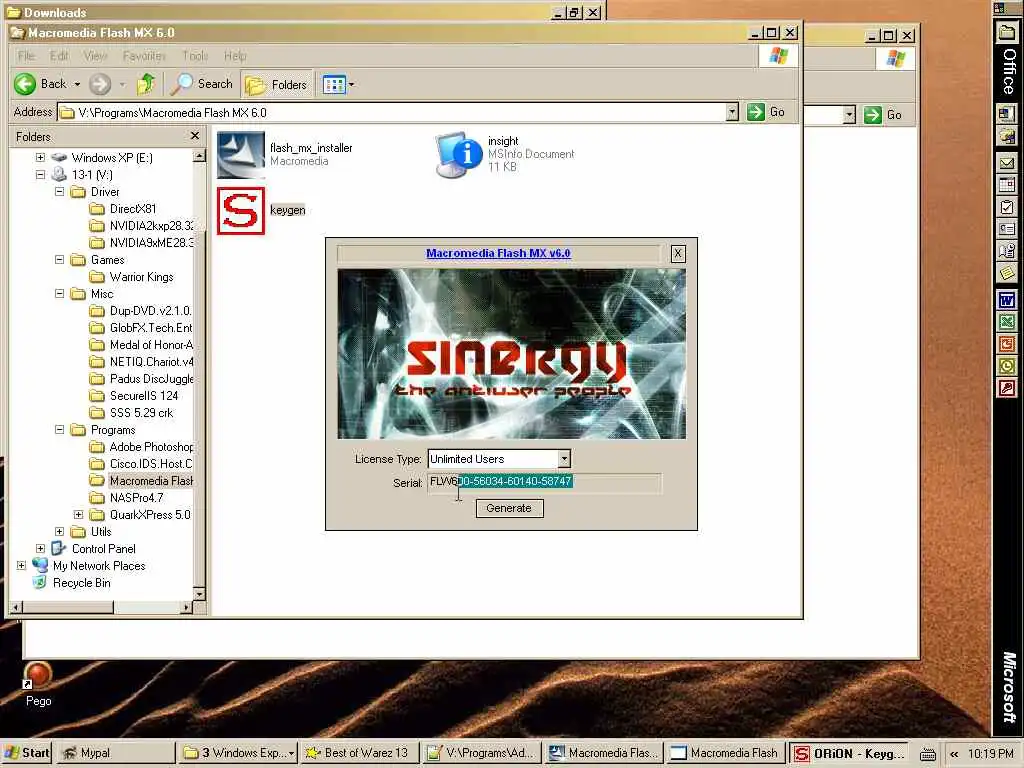Click the Sinergy banner image in dialog
This screenshot has height=768, width=1024.
[511, 353]
